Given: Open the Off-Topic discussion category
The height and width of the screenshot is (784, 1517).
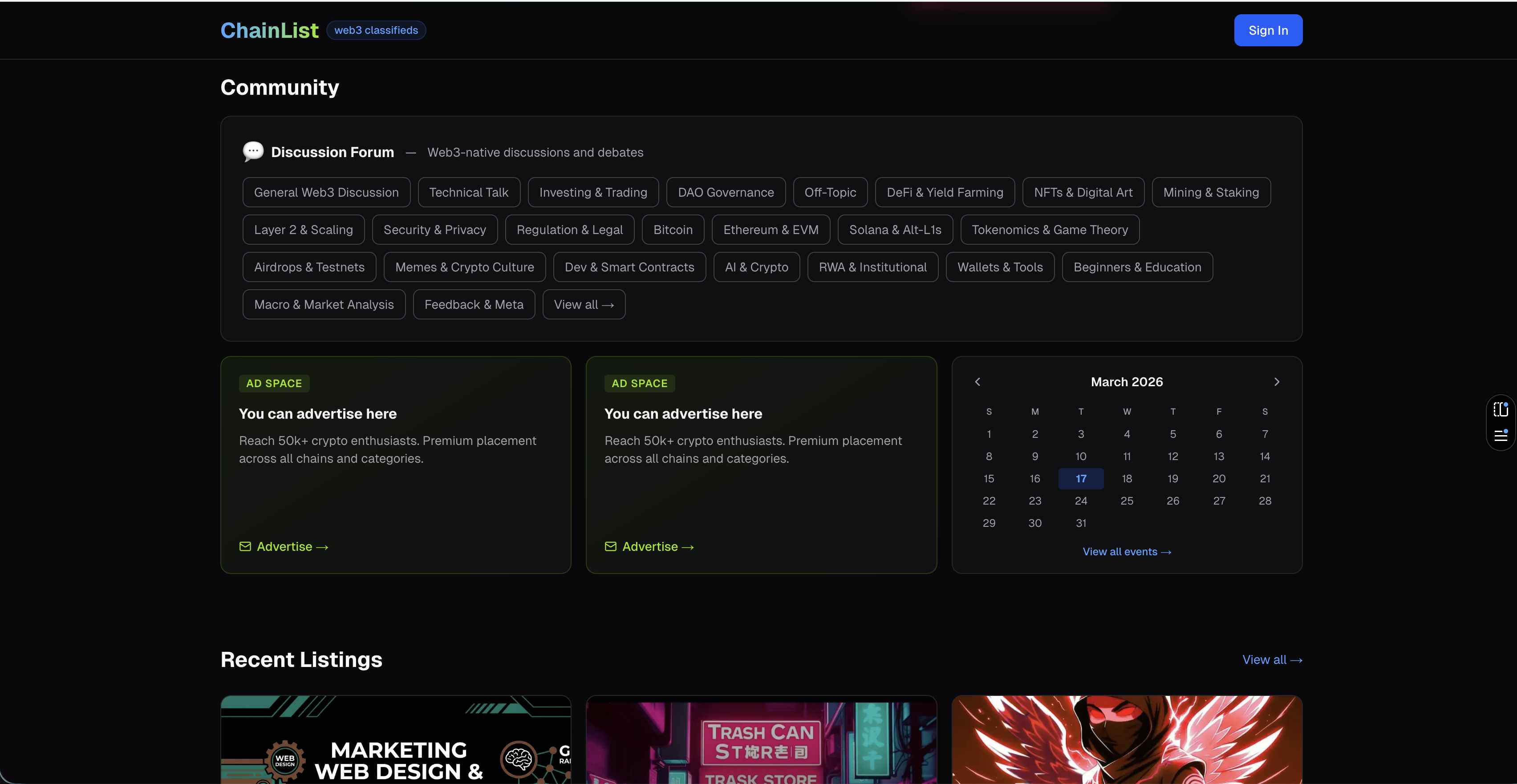Looking at the screenshot, I should (830, 192).
